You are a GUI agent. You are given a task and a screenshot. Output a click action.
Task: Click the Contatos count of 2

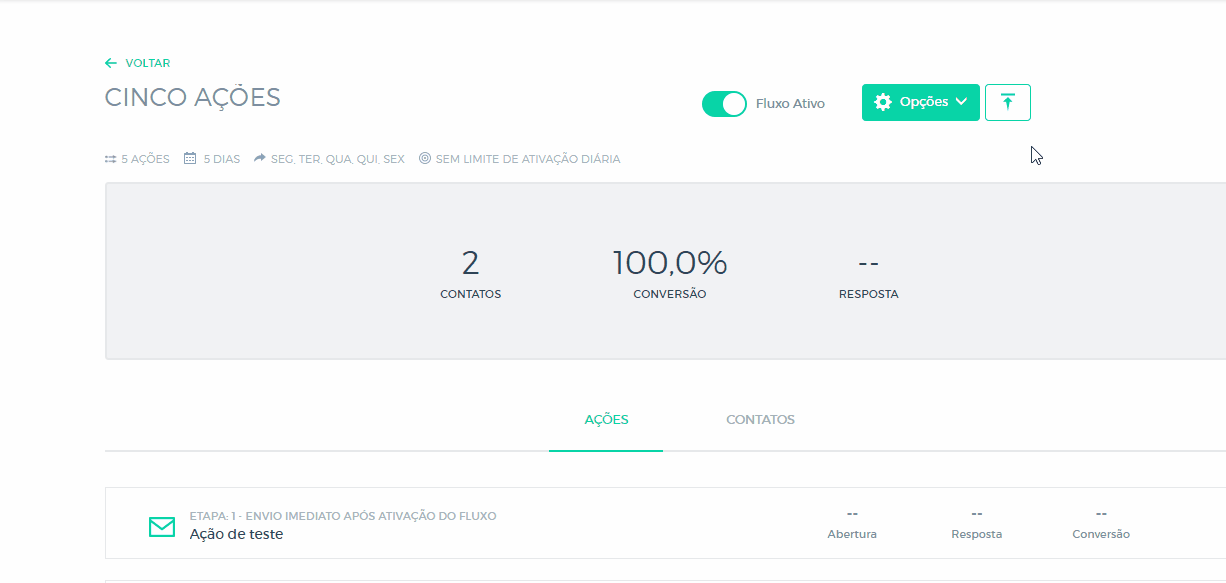470,264
